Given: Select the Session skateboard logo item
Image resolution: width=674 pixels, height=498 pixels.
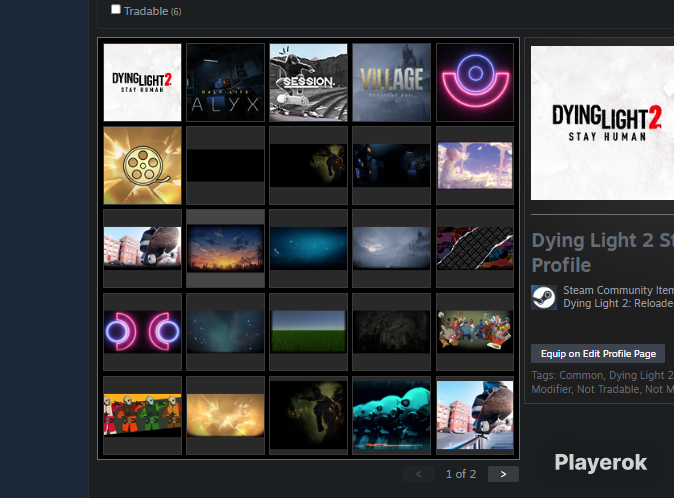Looking at the screenshot, I should click(308, 82).
